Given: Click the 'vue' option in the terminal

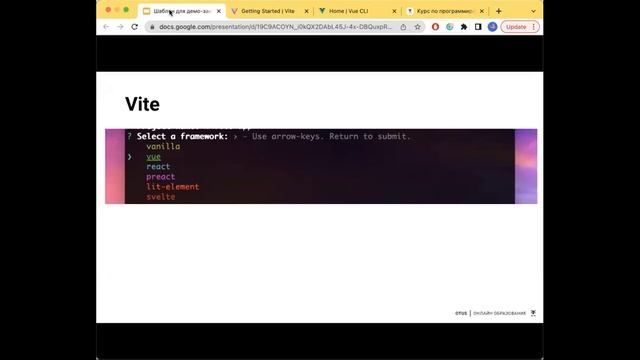Looking at the screenshot, I should (153, 157).
